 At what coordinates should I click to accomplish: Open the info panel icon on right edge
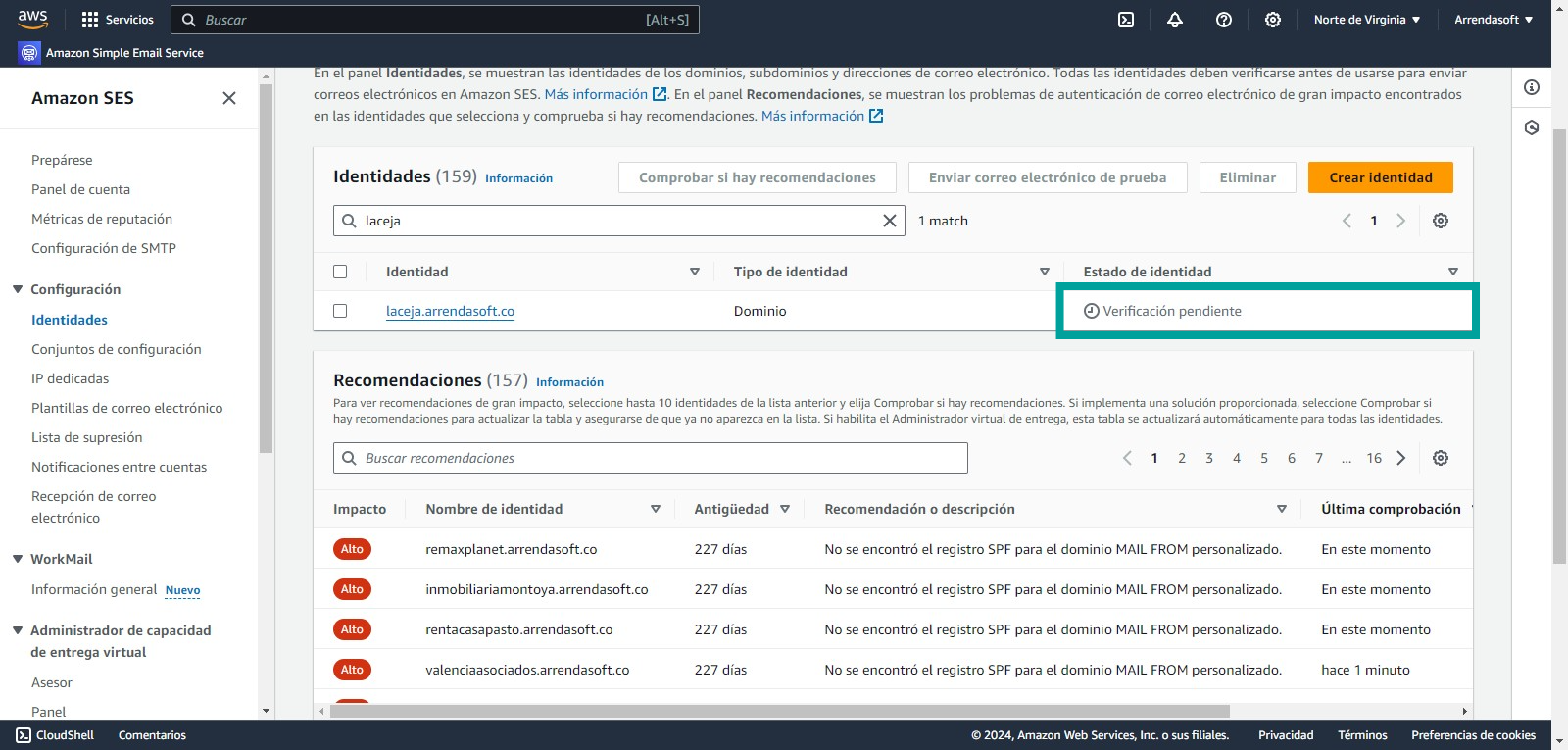coord(1532,87)
